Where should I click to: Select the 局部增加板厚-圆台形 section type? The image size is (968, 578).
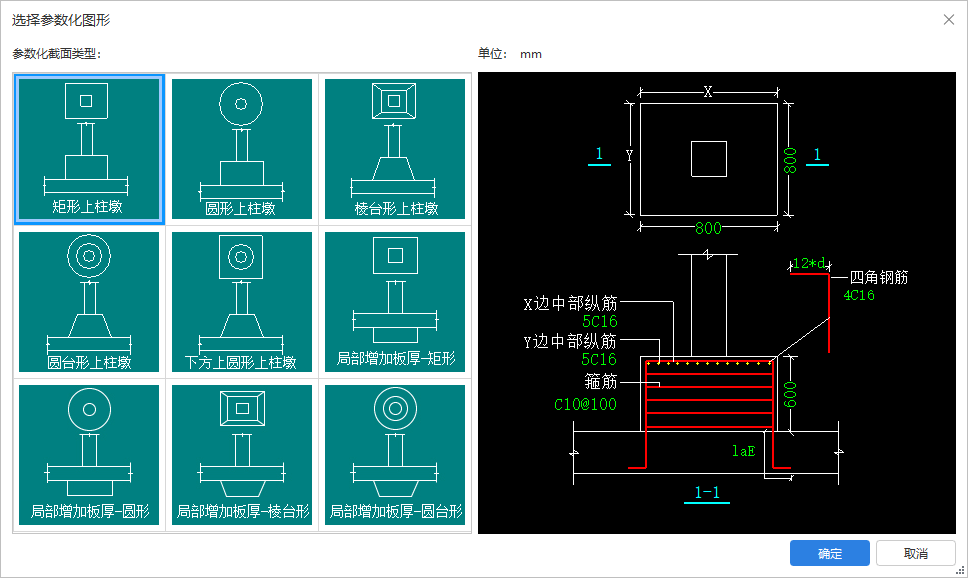click(x=395, y=455)
